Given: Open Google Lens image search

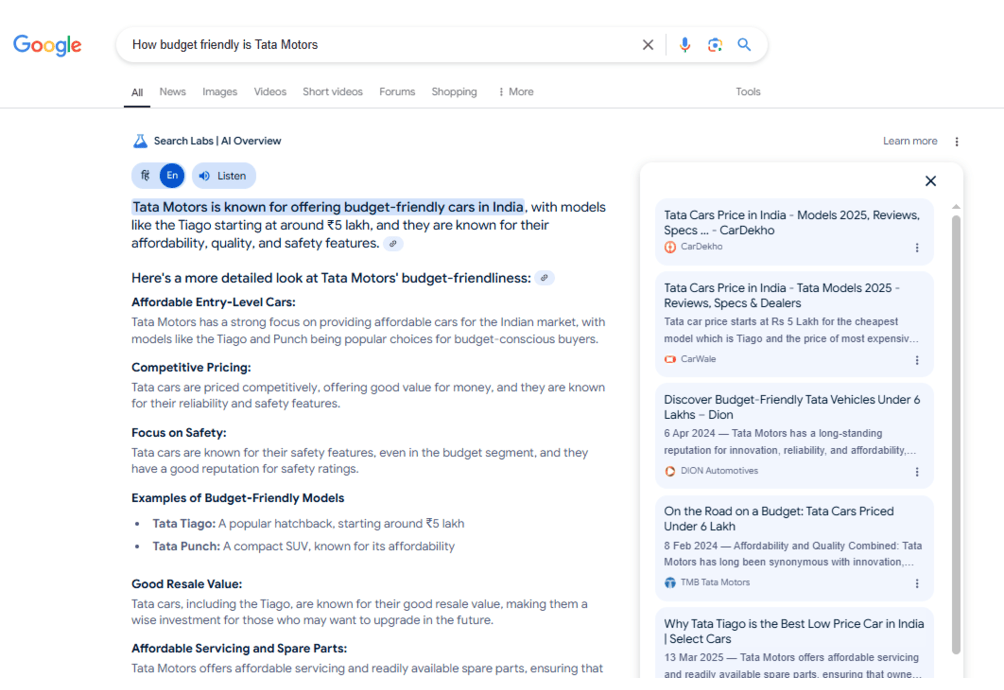Looking at the screenshot, I should (714, 45).
